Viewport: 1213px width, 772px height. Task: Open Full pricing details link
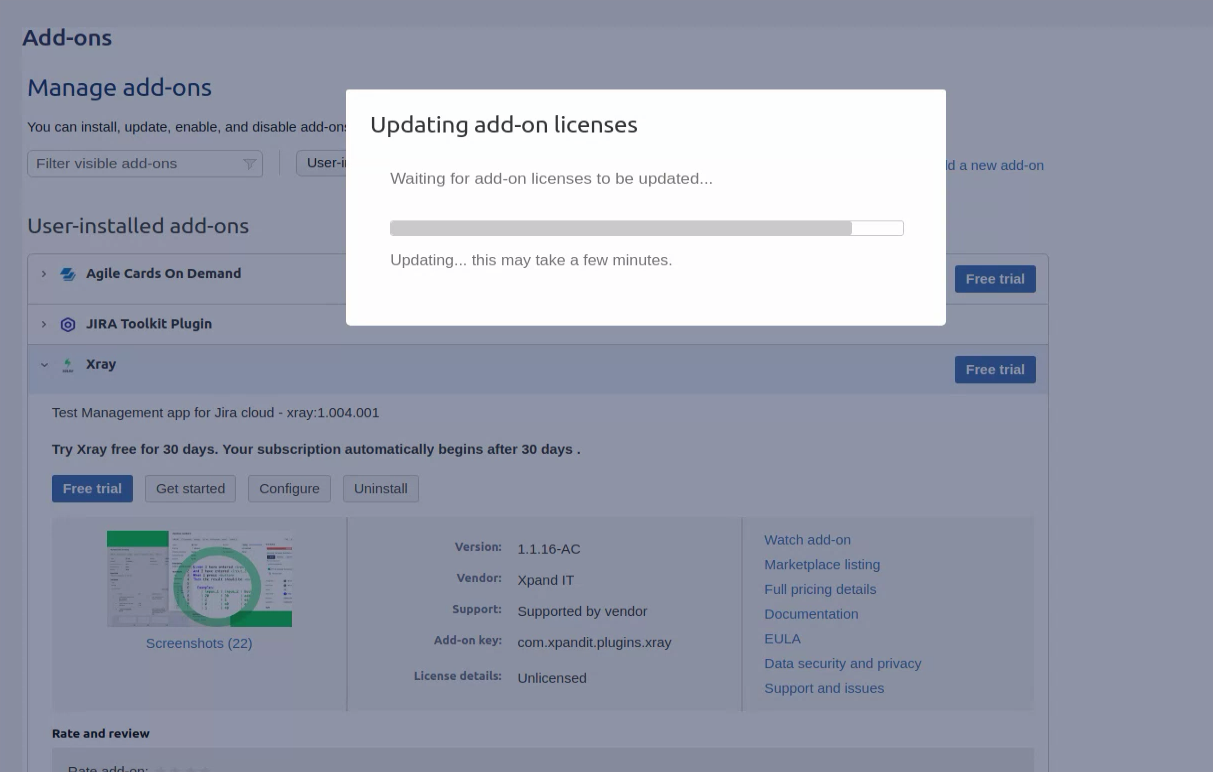click(x=820, y=589)
